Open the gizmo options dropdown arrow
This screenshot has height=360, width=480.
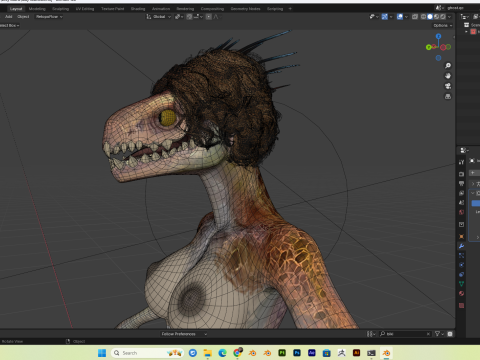[x=391, y=17]
